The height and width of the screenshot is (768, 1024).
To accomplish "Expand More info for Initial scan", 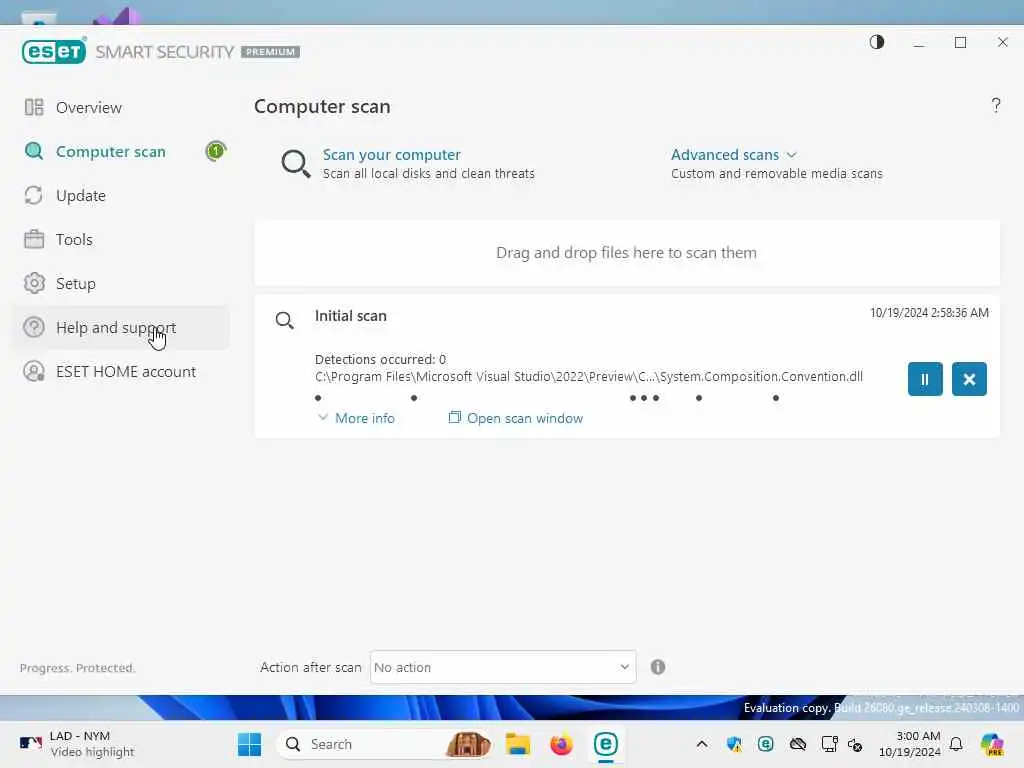I will pyautogui.click(x=356, y=418).
